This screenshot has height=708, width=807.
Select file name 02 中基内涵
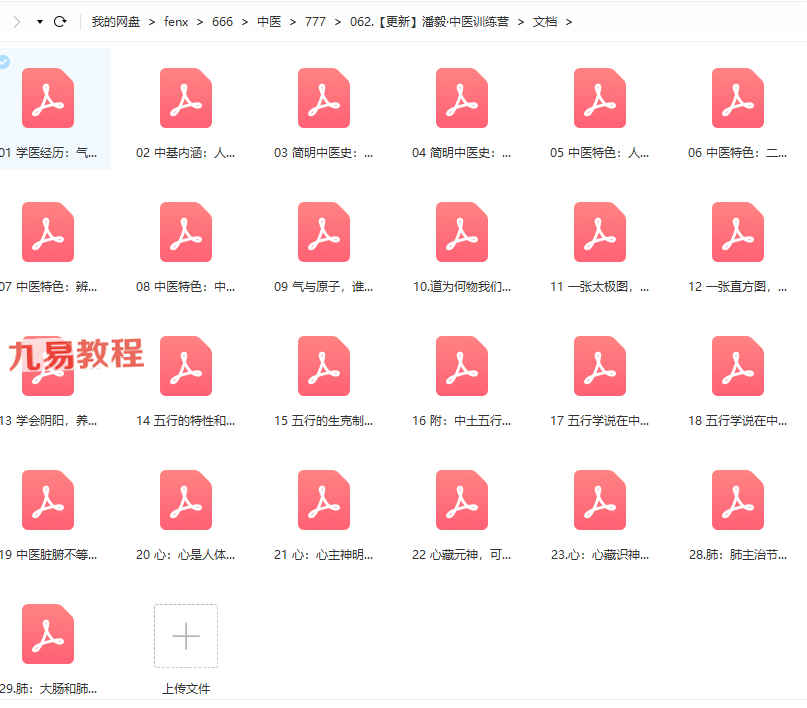pos(186,153)
